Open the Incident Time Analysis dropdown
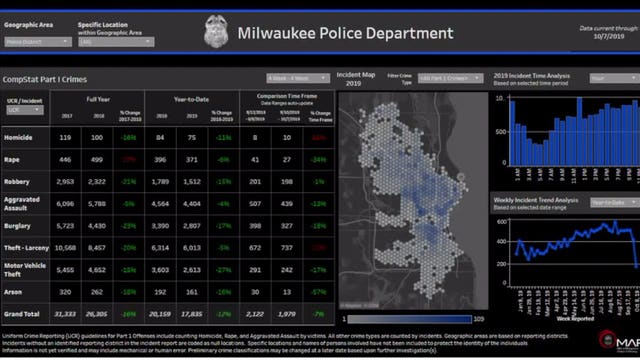The image size is (640, 360). coord(615,78)
